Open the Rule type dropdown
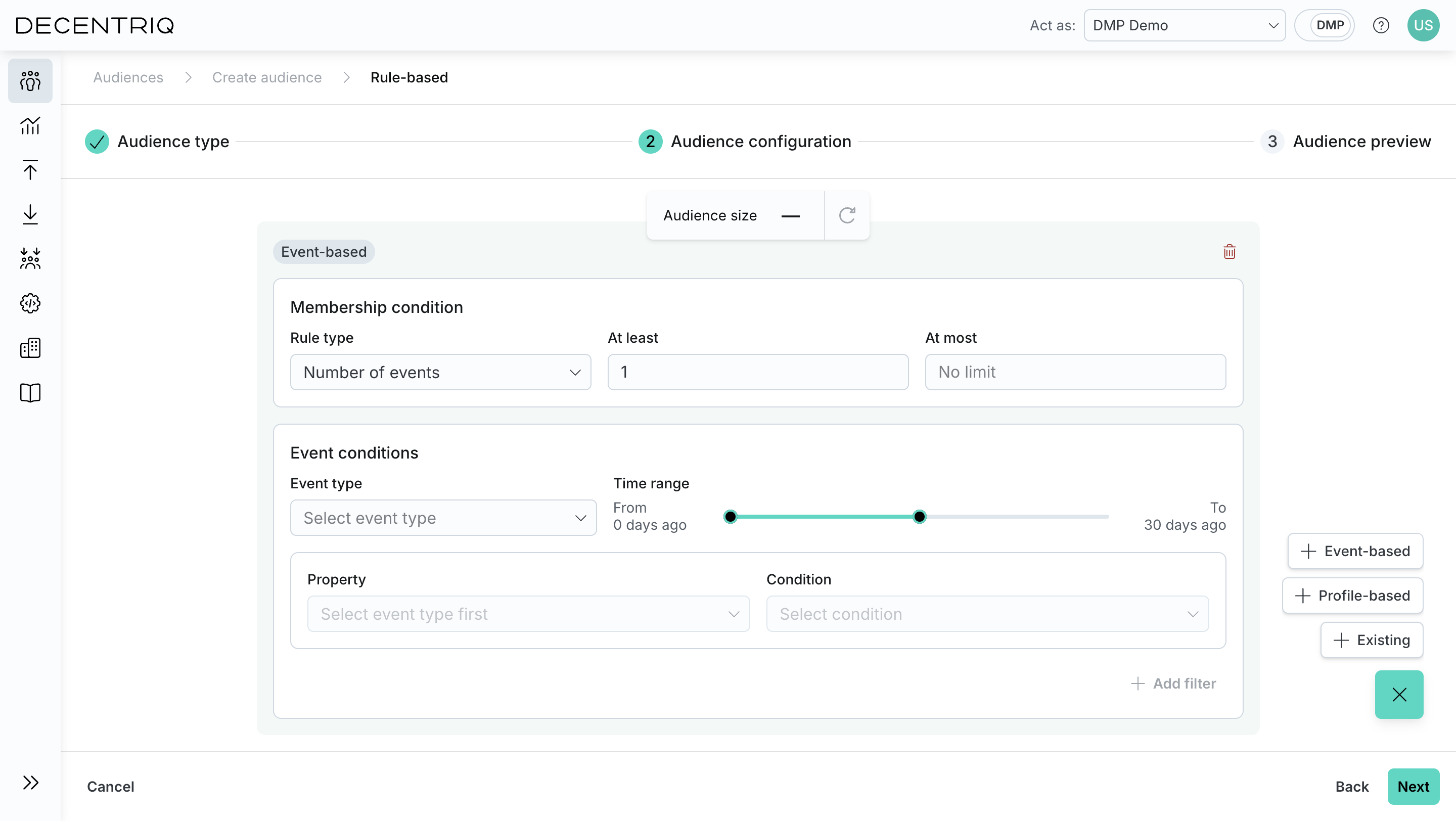 440,373
